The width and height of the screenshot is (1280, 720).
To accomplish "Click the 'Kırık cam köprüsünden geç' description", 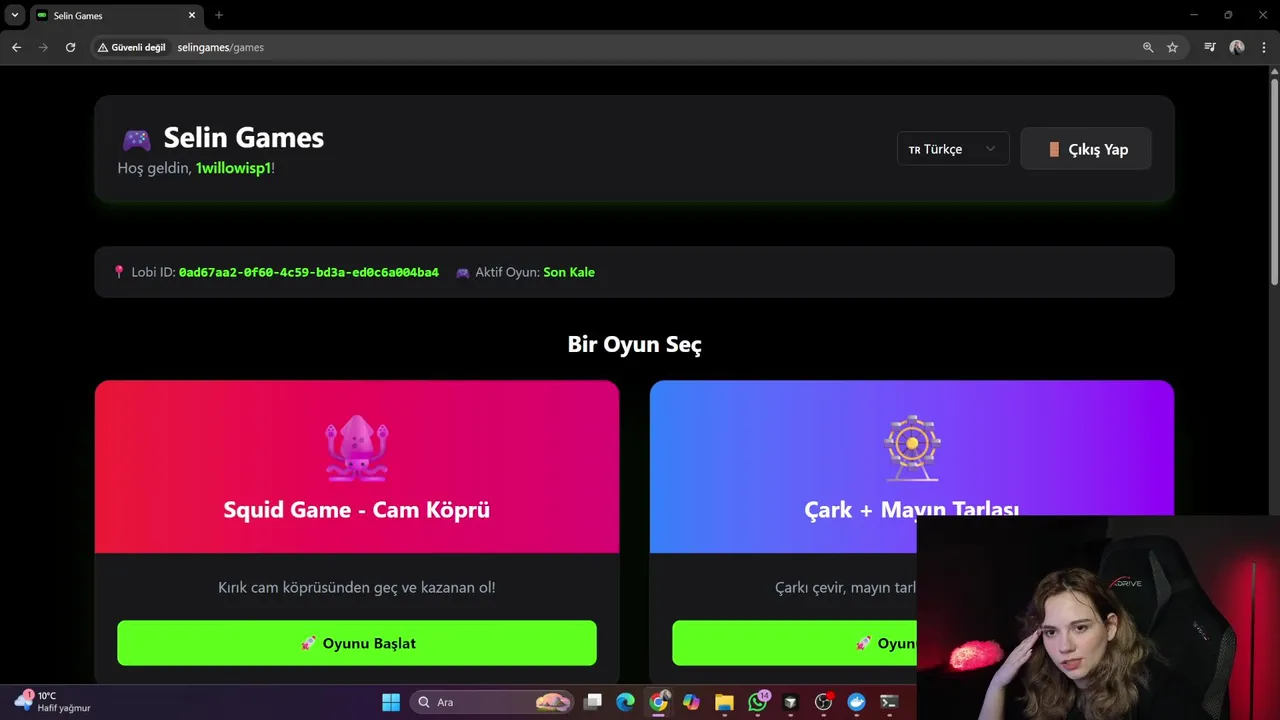I will pos(357,587).
